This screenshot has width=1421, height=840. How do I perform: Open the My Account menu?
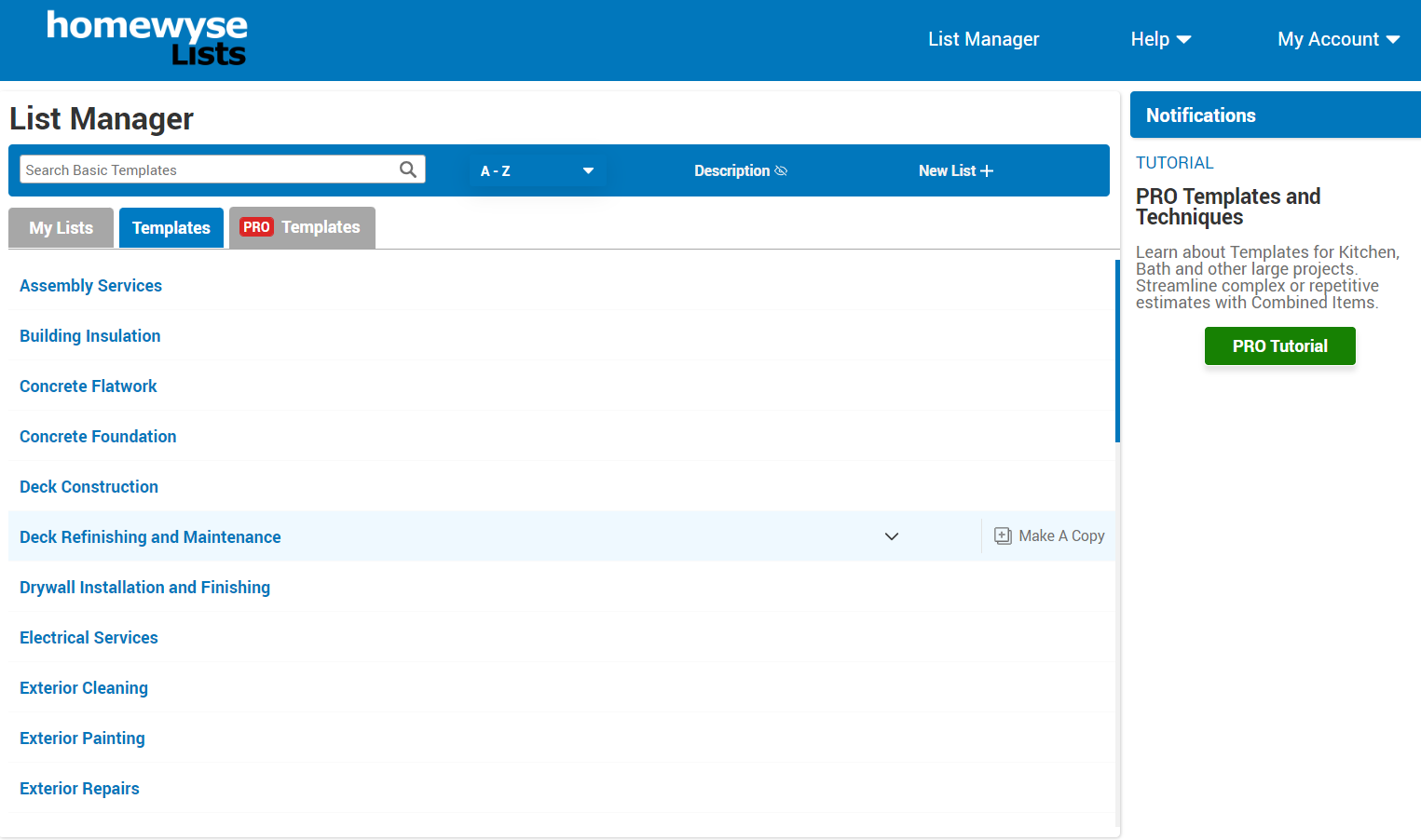point(1338,39)
